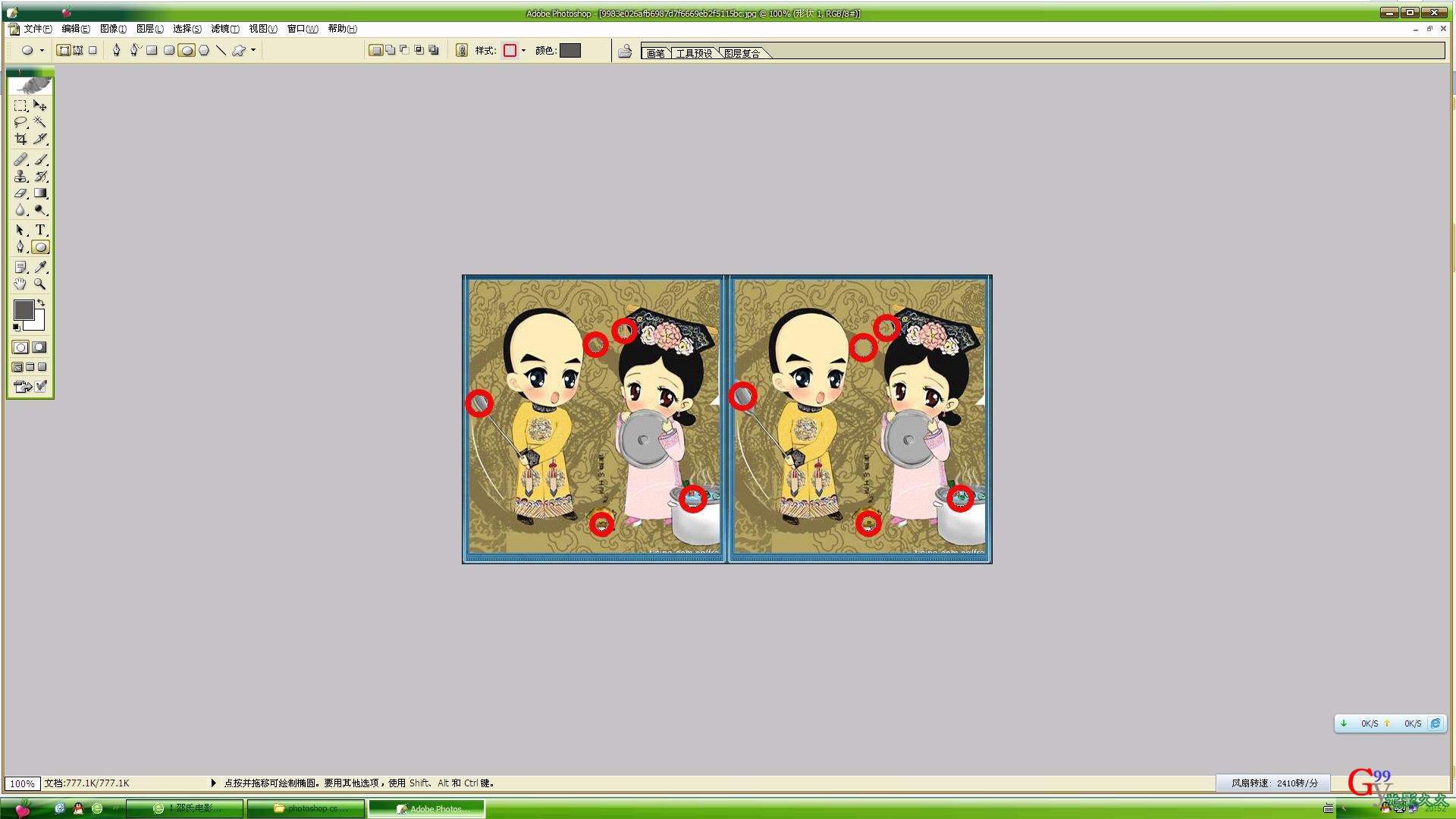
Task: Open the layer style picker dropdown
Action: coord(523,50)
